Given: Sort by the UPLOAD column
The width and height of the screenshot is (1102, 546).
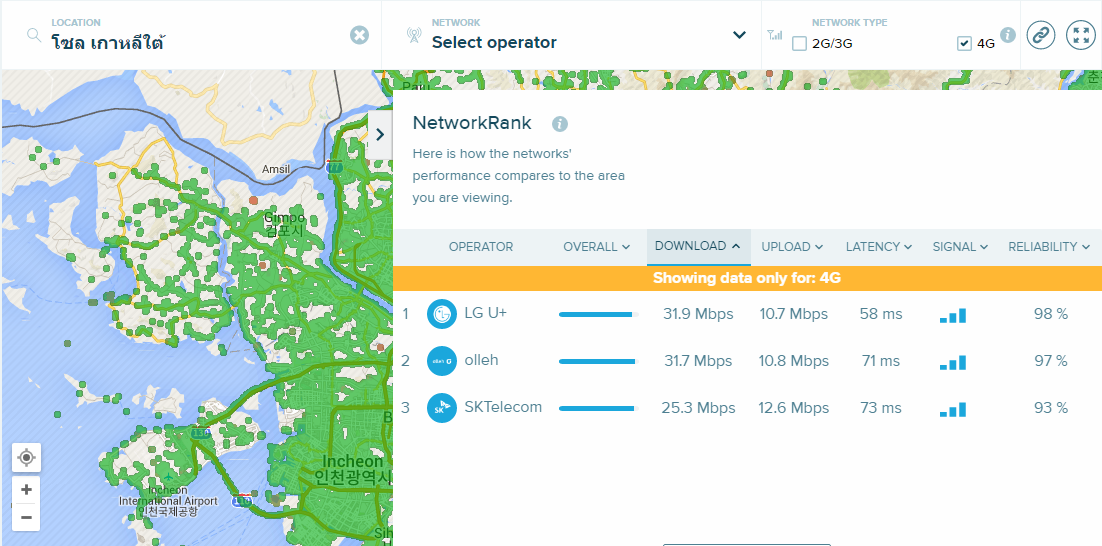Looking at the screenshot, I should pos(792,247).
